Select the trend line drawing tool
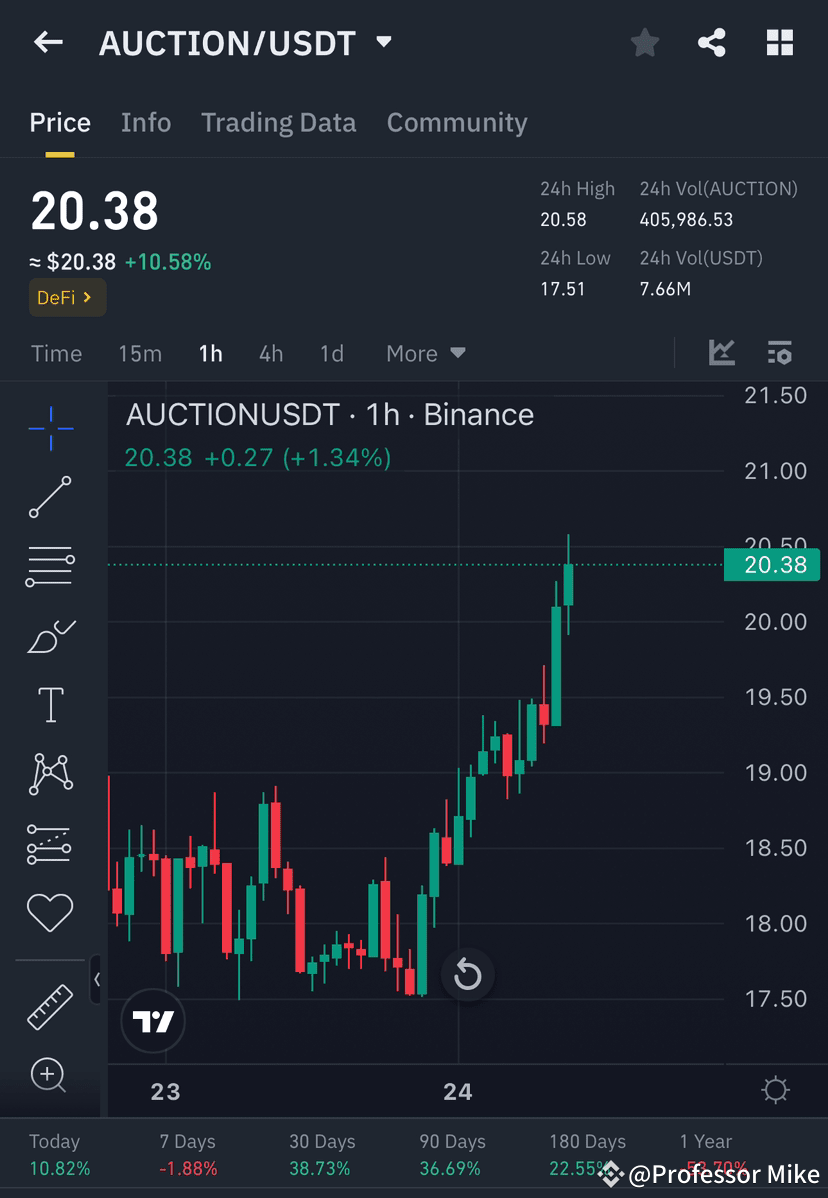The height and width of the screenshot is (1198, 828). [x=50, y=497]
